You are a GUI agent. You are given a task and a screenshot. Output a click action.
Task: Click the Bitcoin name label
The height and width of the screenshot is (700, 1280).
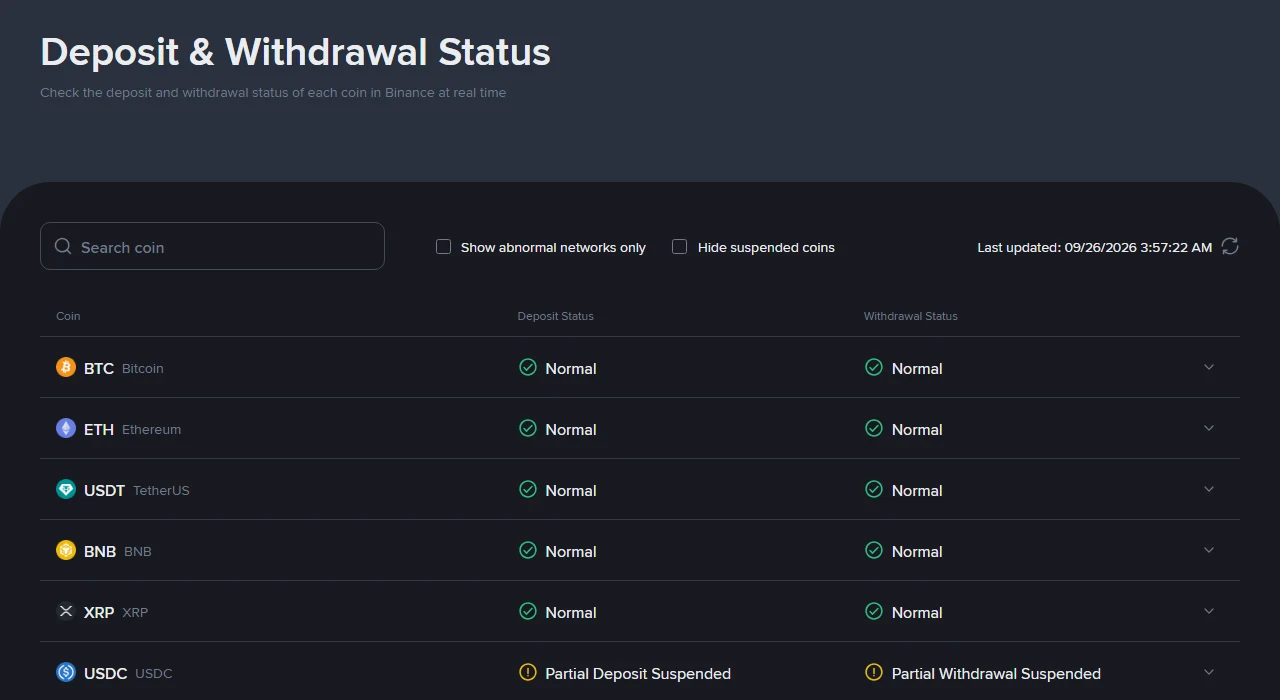[143, 368]
